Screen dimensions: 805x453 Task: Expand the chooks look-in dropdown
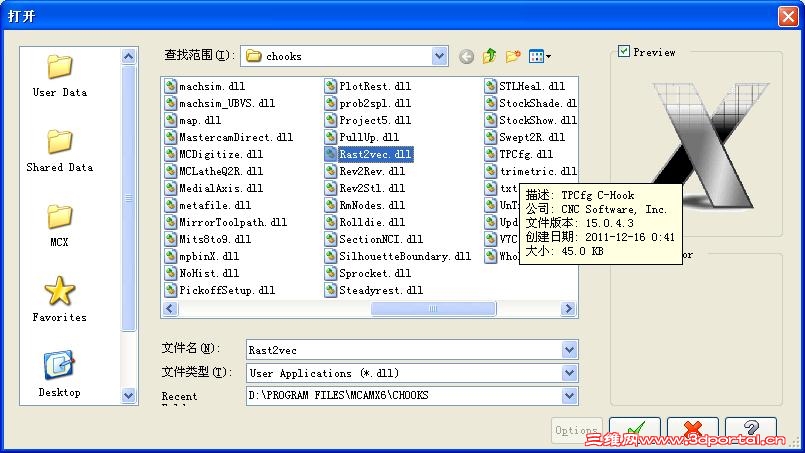point(439,56)
